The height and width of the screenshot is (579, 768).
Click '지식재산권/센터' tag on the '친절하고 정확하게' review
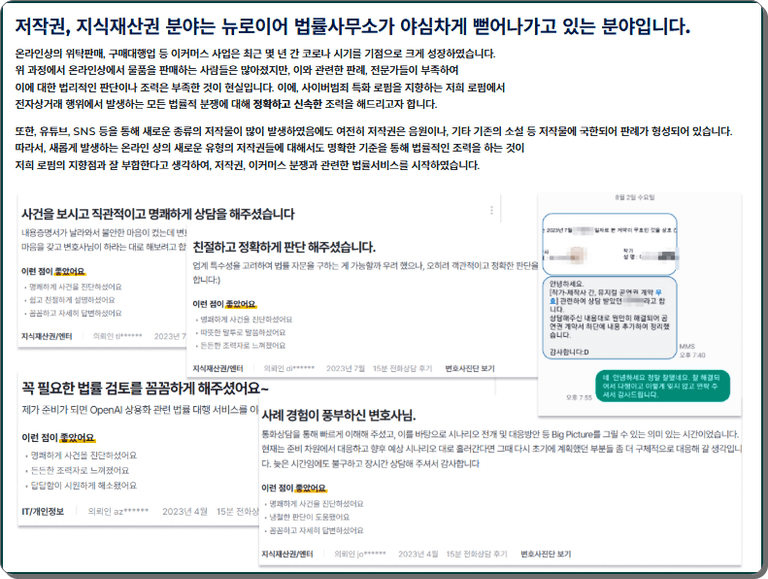(219, 368)
